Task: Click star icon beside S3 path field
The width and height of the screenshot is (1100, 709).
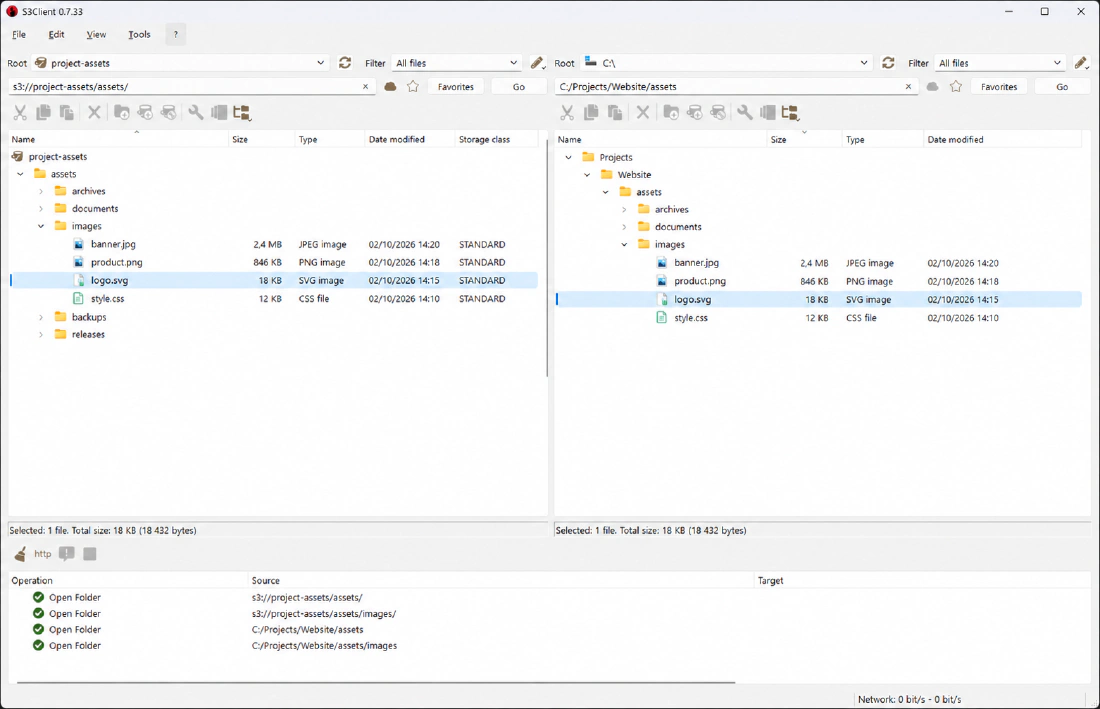Action: [x=413, y=86]
